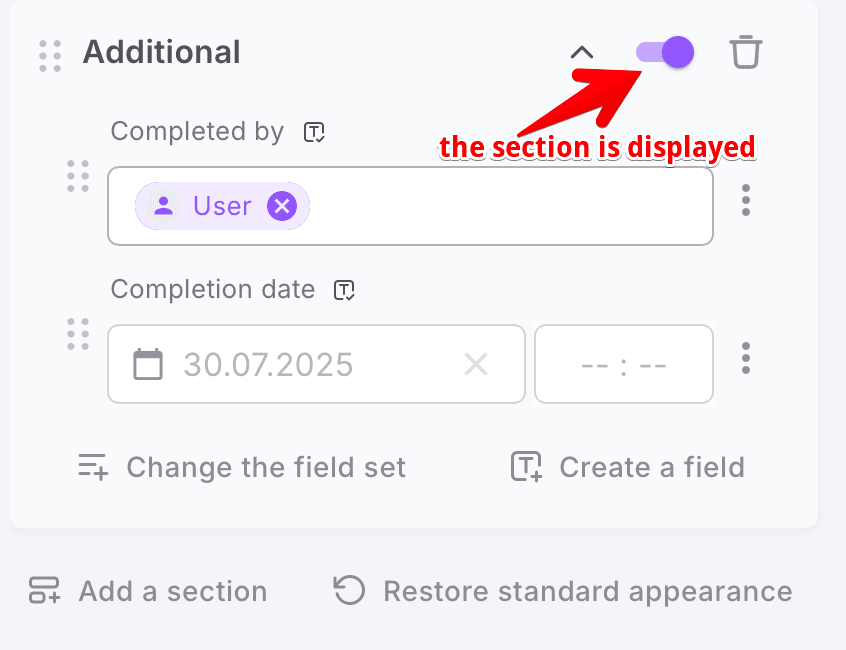Open three-dot menu for Completed by field

click(746, 200)
